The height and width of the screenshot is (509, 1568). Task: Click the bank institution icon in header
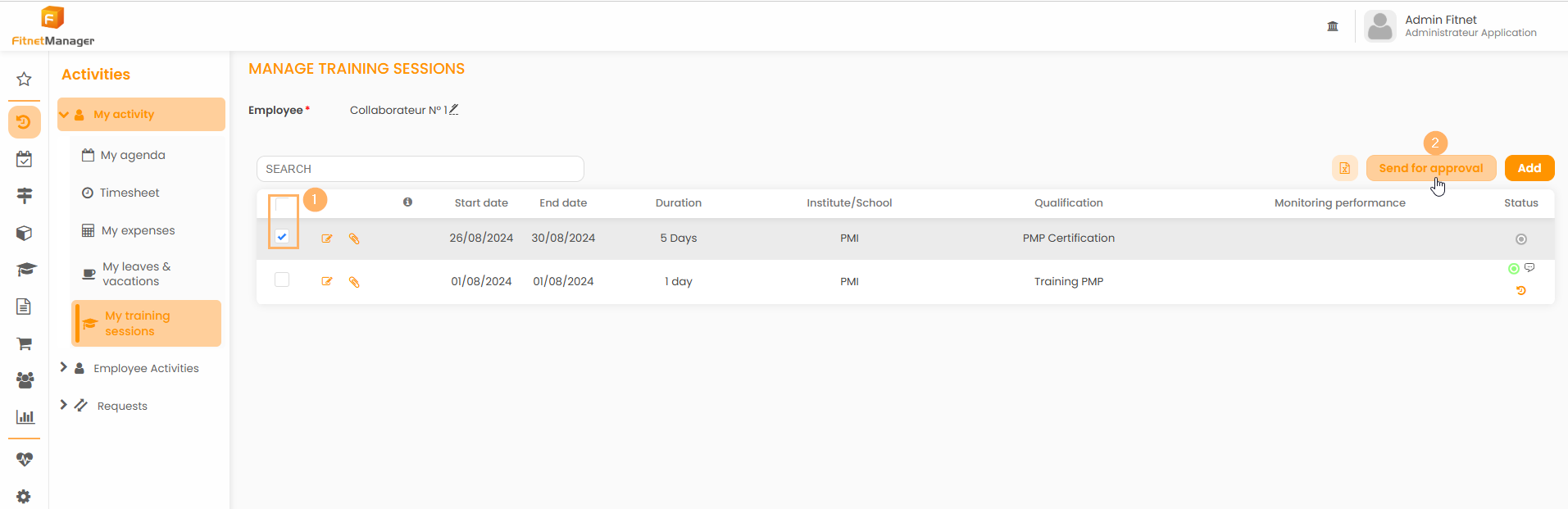click(x=1333, y=26)
